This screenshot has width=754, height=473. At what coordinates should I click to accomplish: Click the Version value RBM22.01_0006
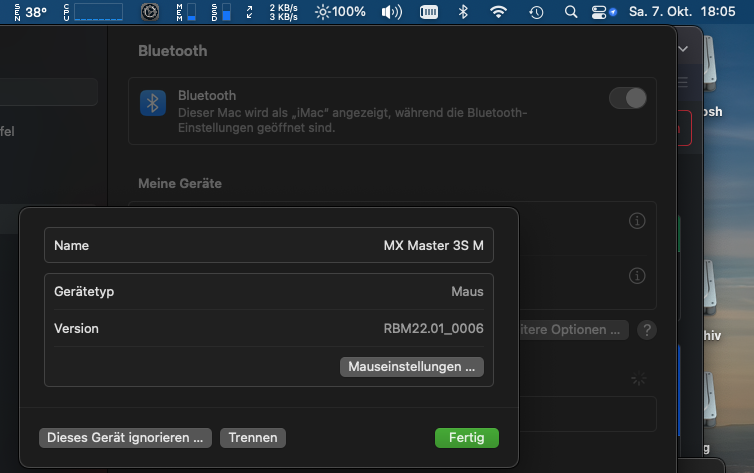433,328
